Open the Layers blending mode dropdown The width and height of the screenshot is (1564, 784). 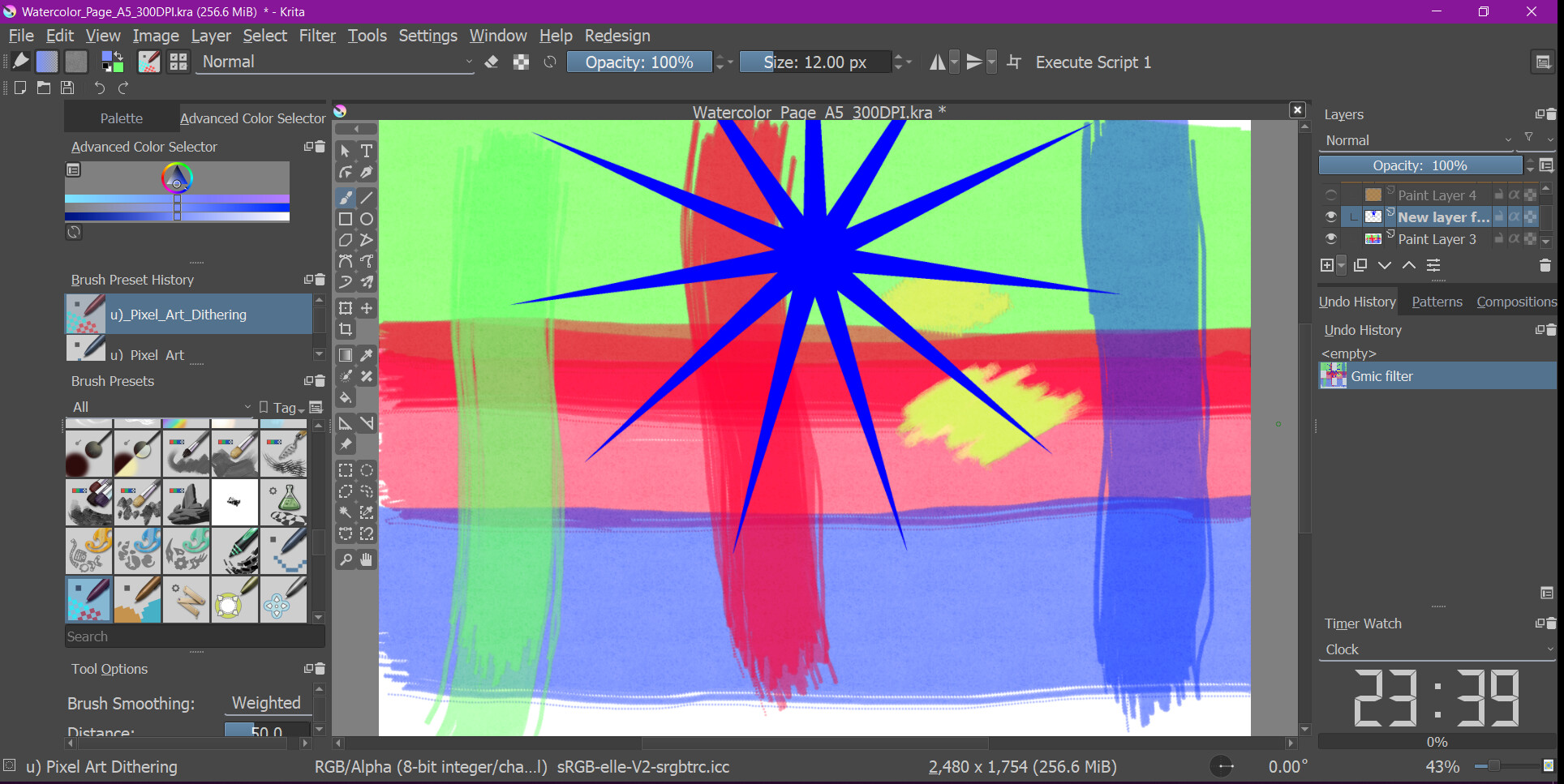pos(1417,140)
